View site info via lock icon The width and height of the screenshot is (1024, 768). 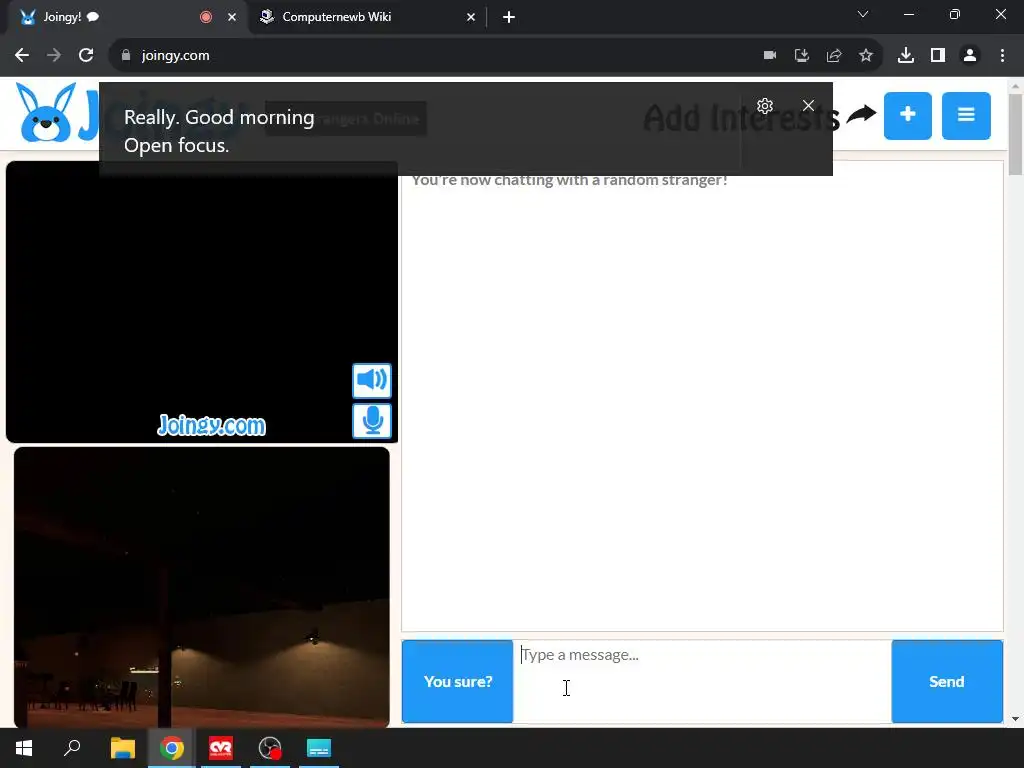[126, 56]
